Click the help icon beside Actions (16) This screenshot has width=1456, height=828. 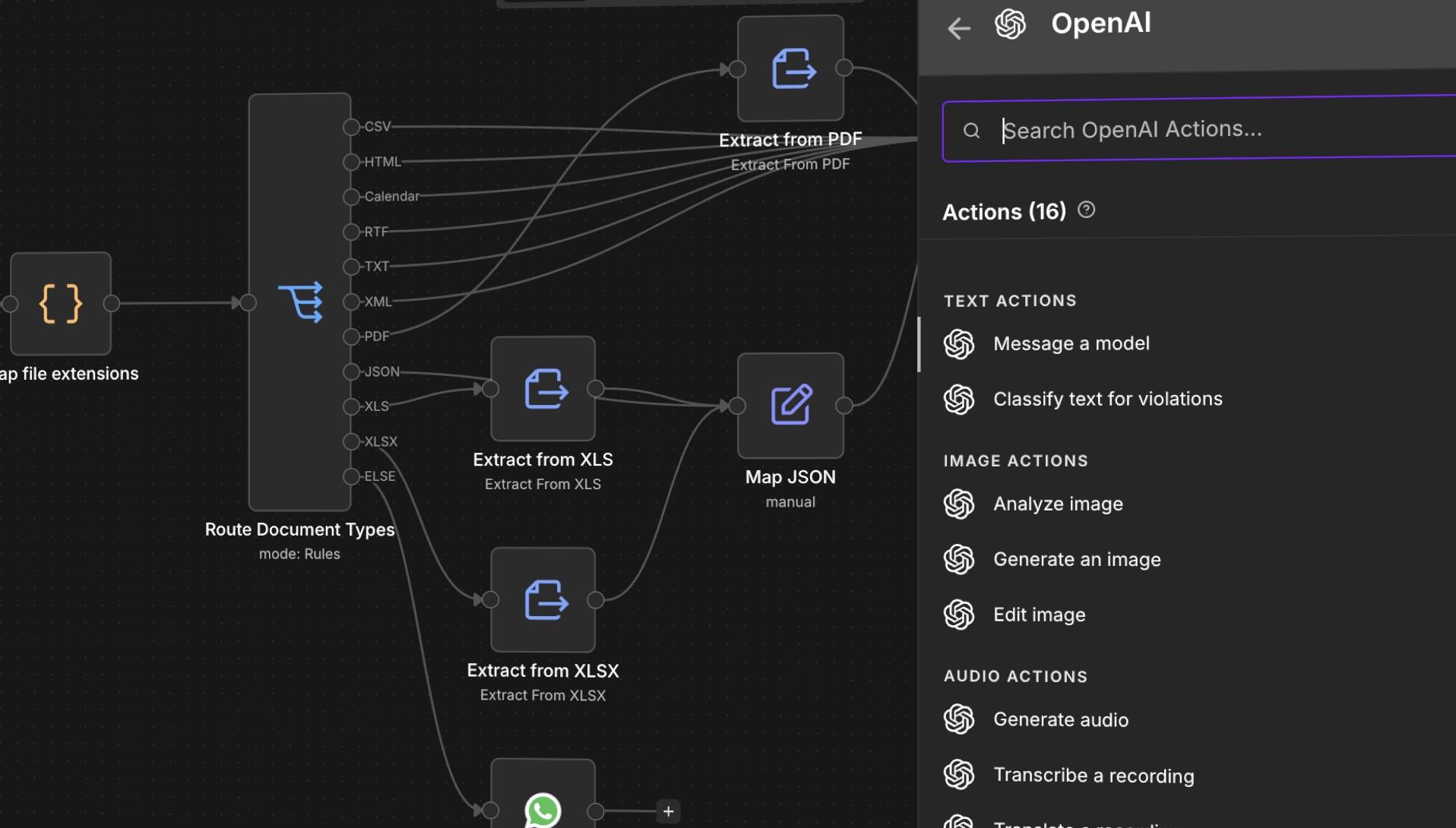[1087, 210]
